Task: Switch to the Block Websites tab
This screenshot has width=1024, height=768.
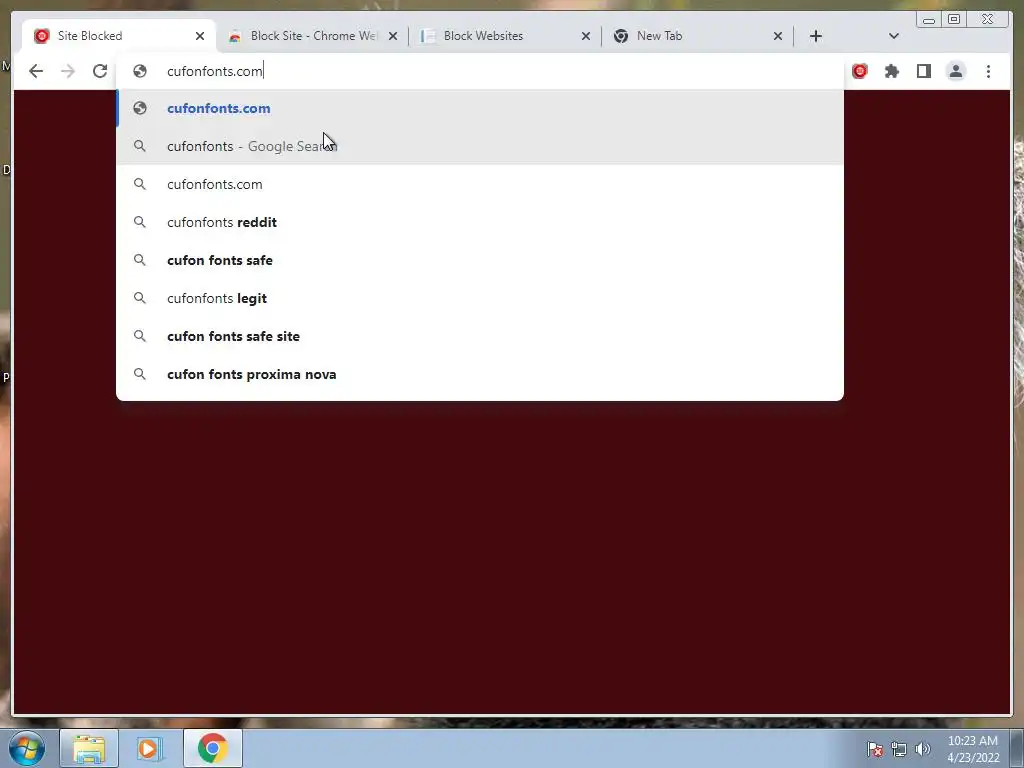Action: point(504,36)
